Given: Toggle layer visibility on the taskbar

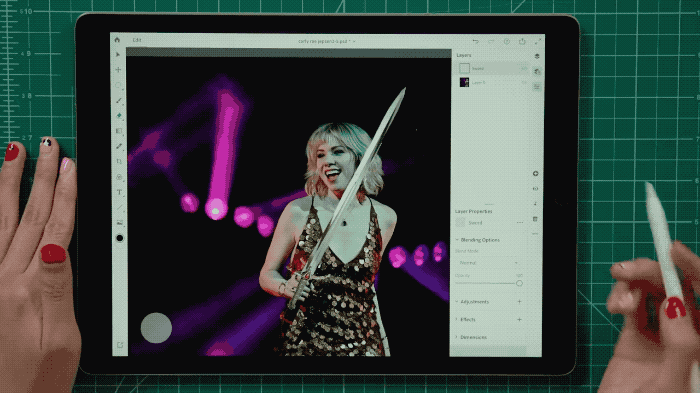Looking at the screenshot, I should 535,189.
